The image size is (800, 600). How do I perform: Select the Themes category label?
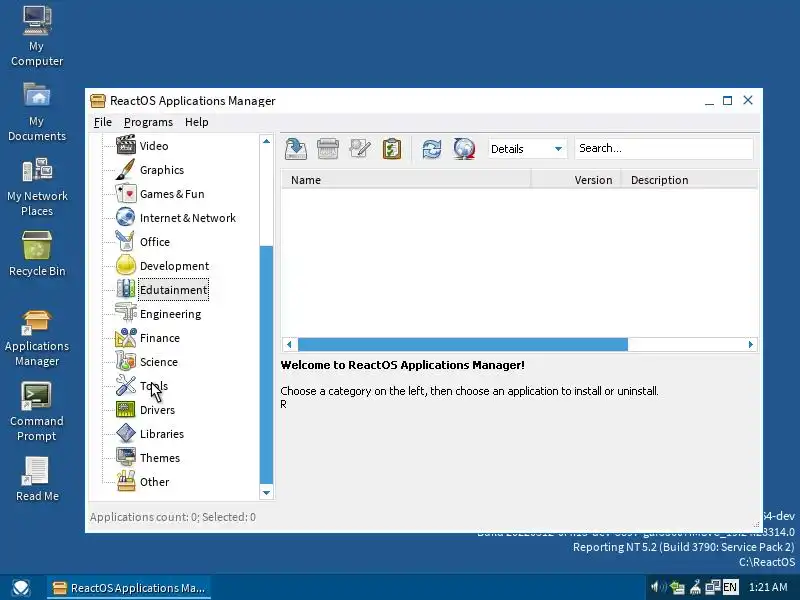pyautogui.click(x=160, y=458)
